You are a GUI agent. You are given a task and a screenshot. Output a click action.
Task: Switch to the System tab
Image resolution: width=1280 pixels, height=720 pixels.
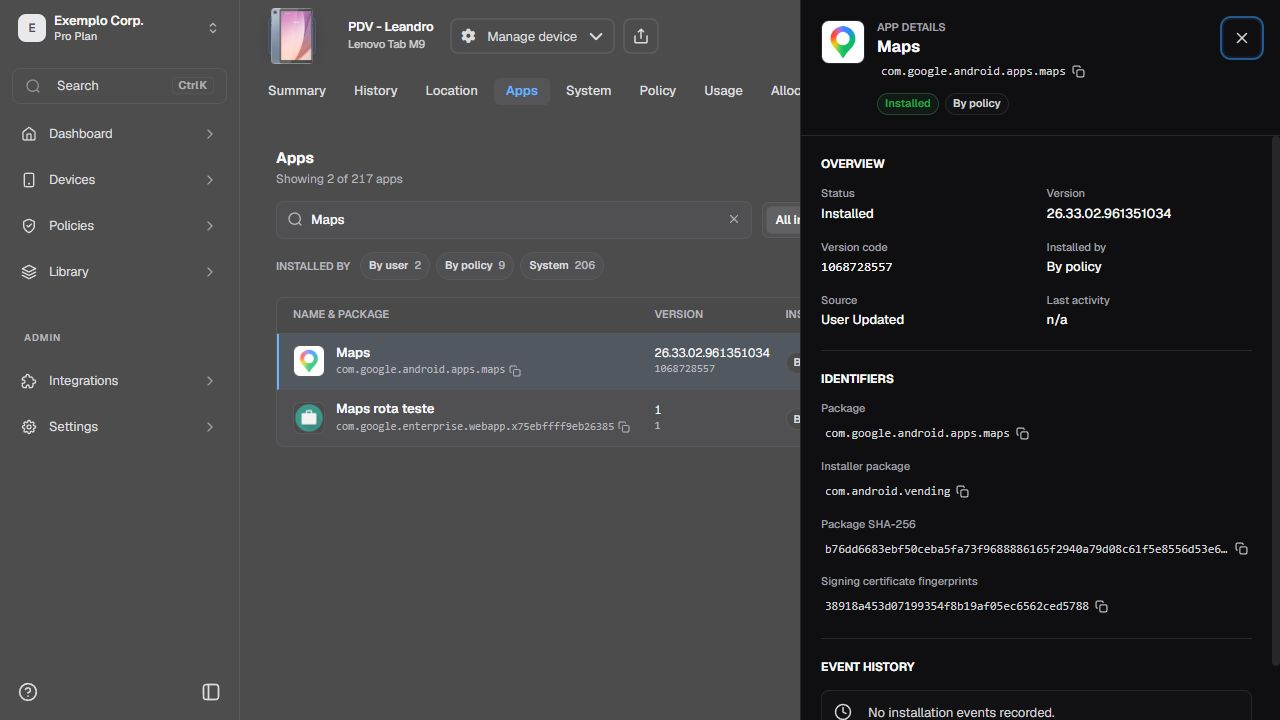(x=588, y=91)
